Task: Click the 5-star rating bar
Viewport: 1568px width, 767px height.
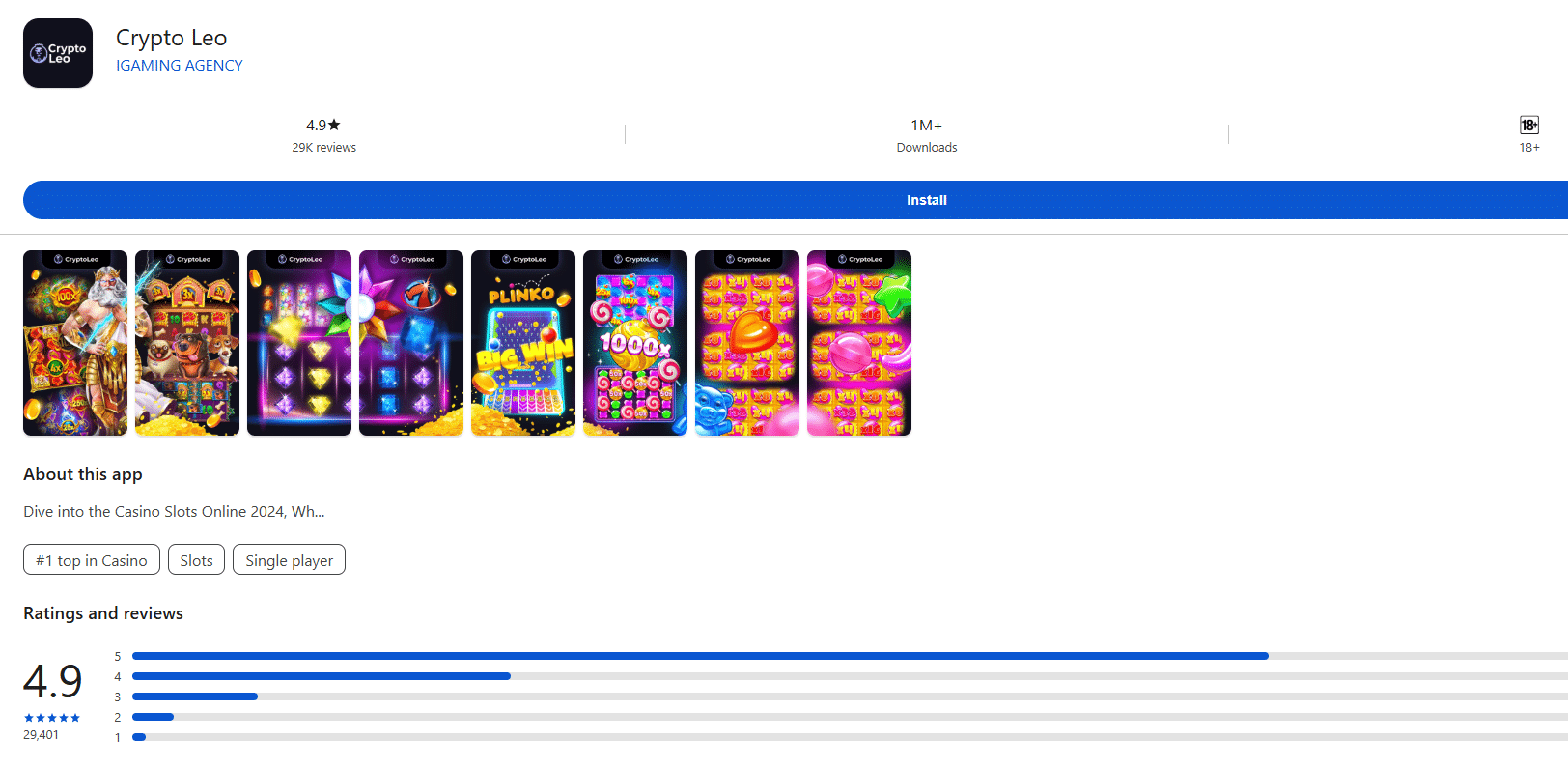Action: 850,656
